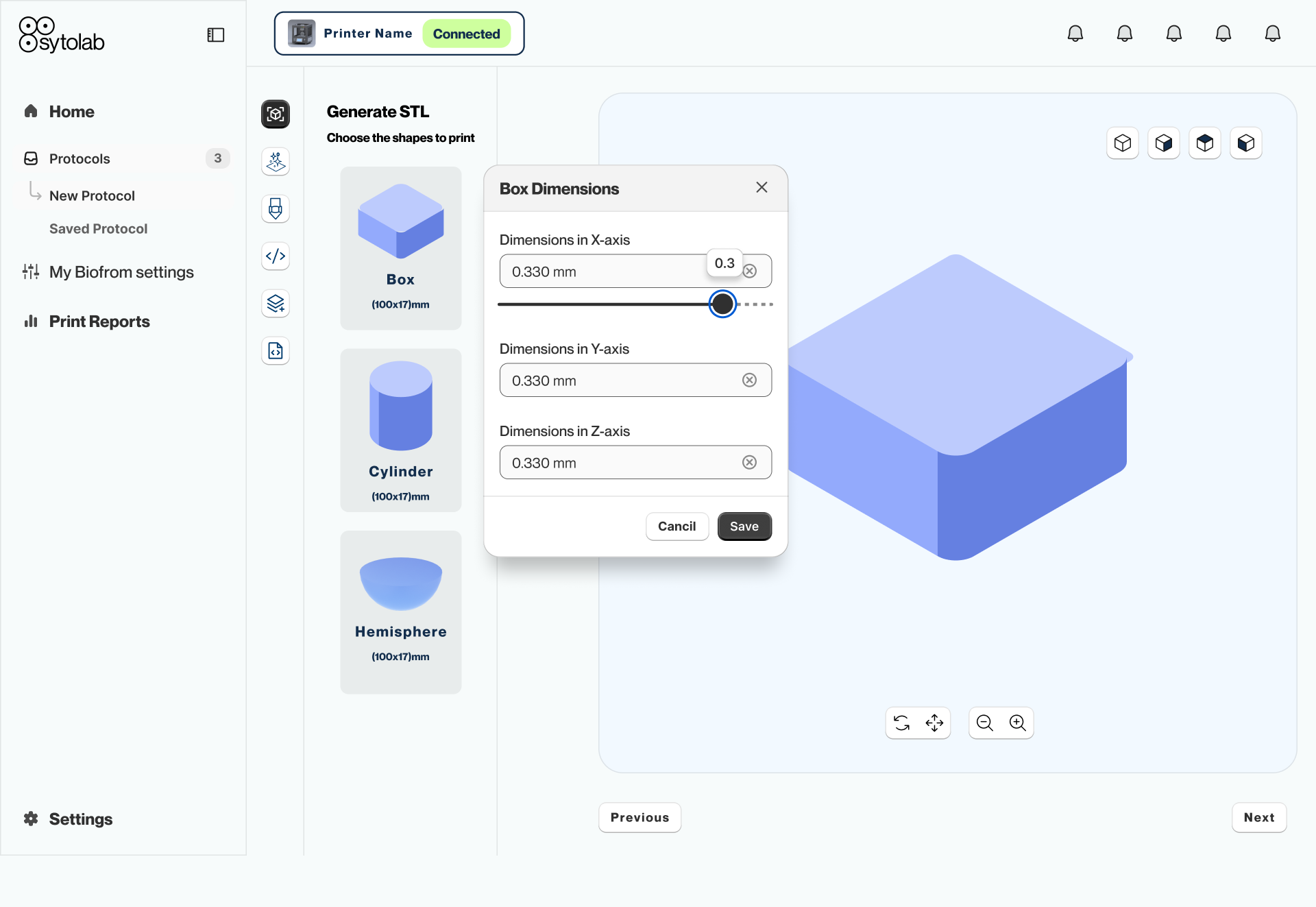Viewport: 1316px width, 907px height.
Task: Click the X-axis dimension slider handle
Action: pyautogui.click(x=722, y=304)
